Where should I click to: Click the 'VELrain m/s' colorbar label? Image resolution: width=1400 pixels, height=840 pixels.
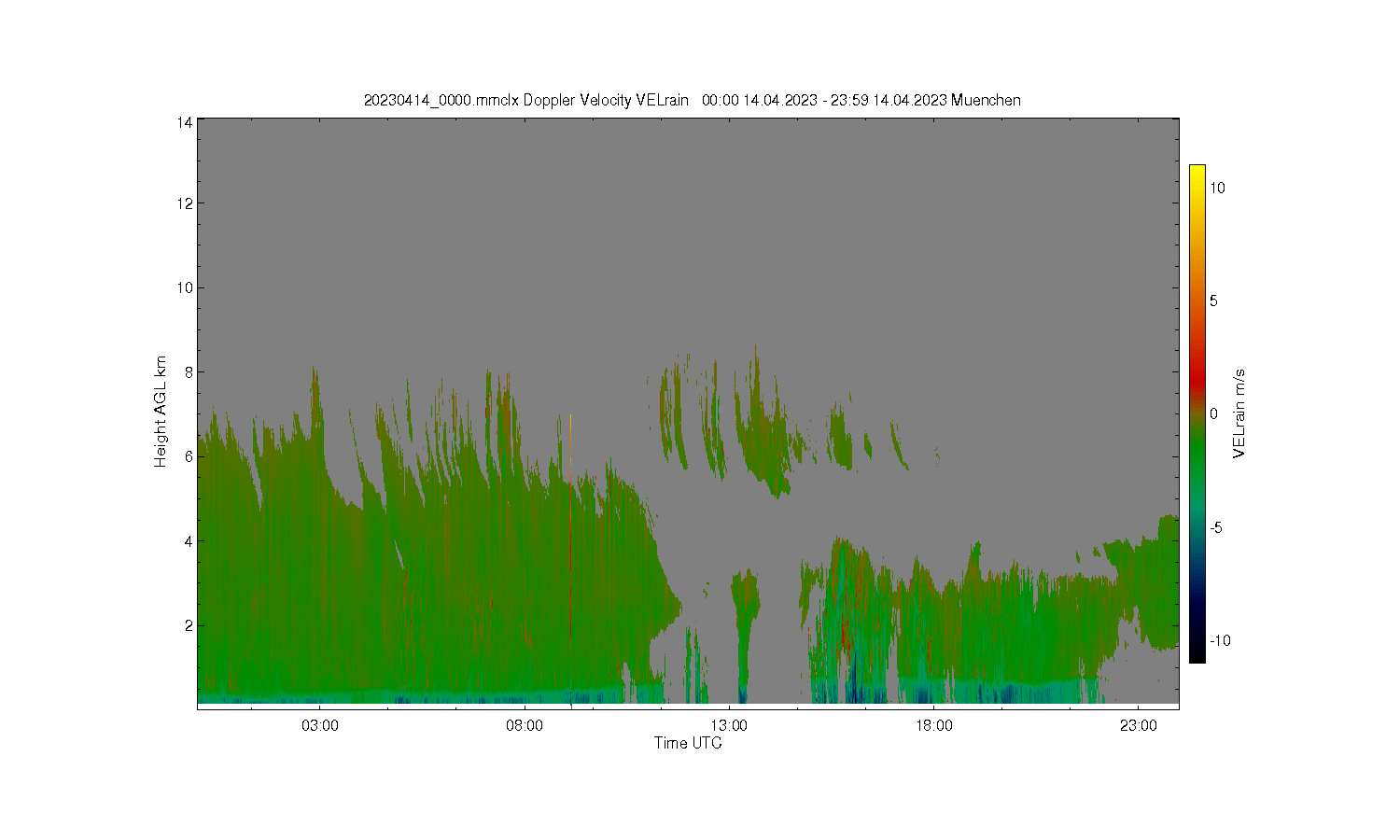[1239, 413]
